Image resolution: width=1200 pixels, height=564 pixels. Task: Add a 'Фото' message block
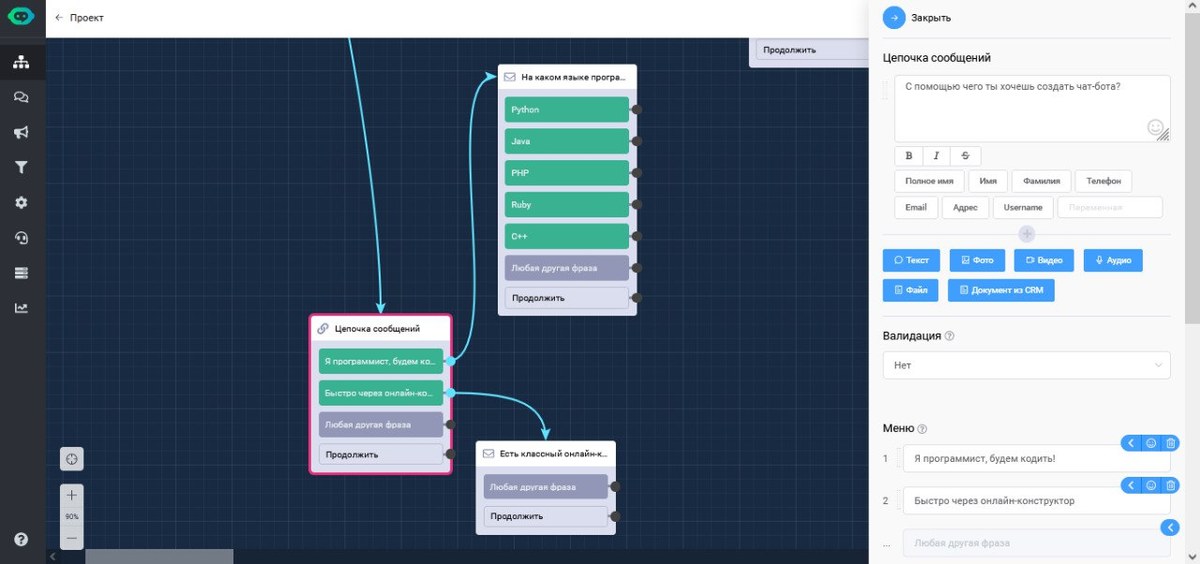tap(977, 261)
